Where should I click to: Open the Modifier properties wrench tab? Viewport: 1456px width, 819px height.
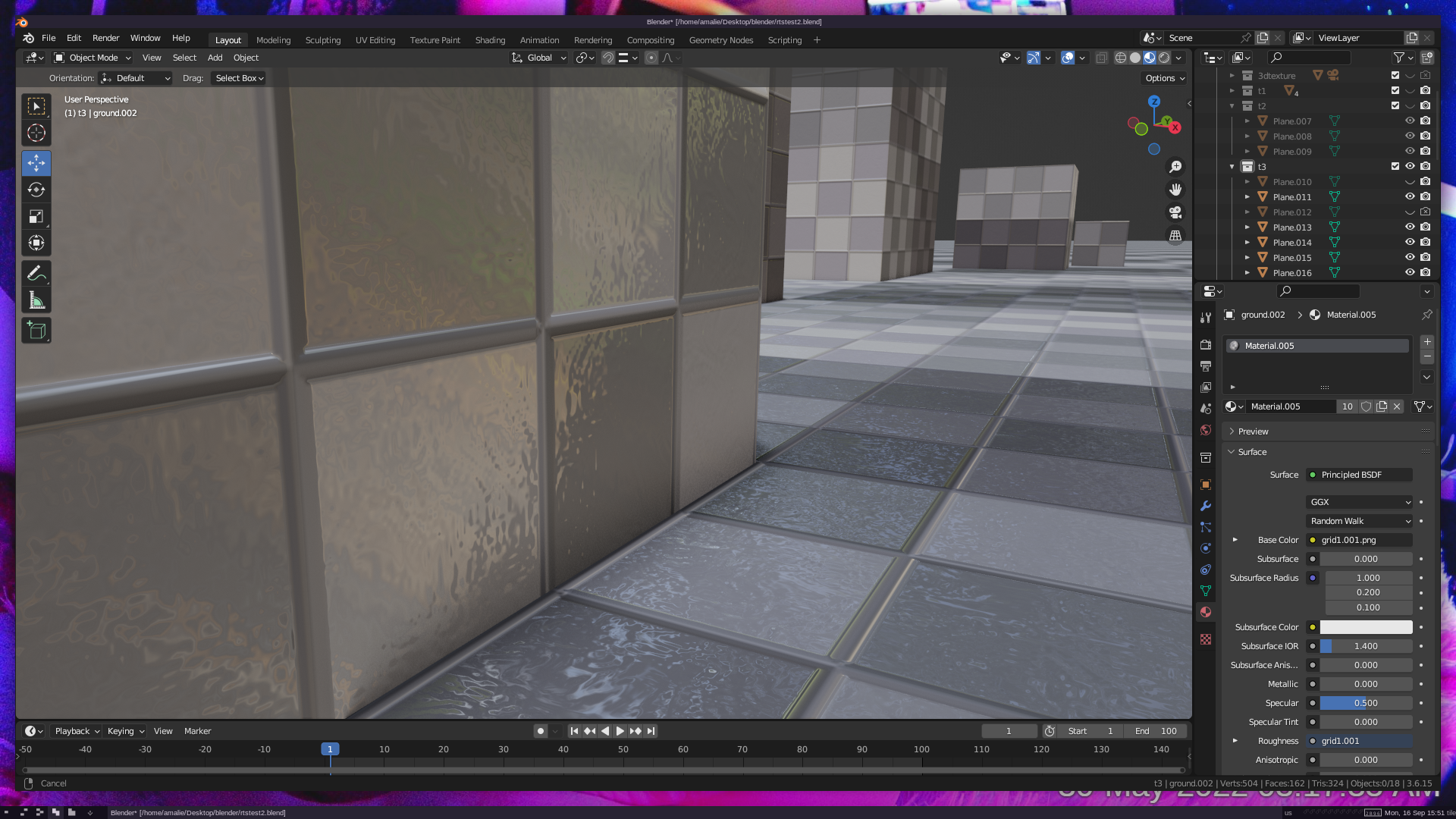click(x=1206, y=506)
